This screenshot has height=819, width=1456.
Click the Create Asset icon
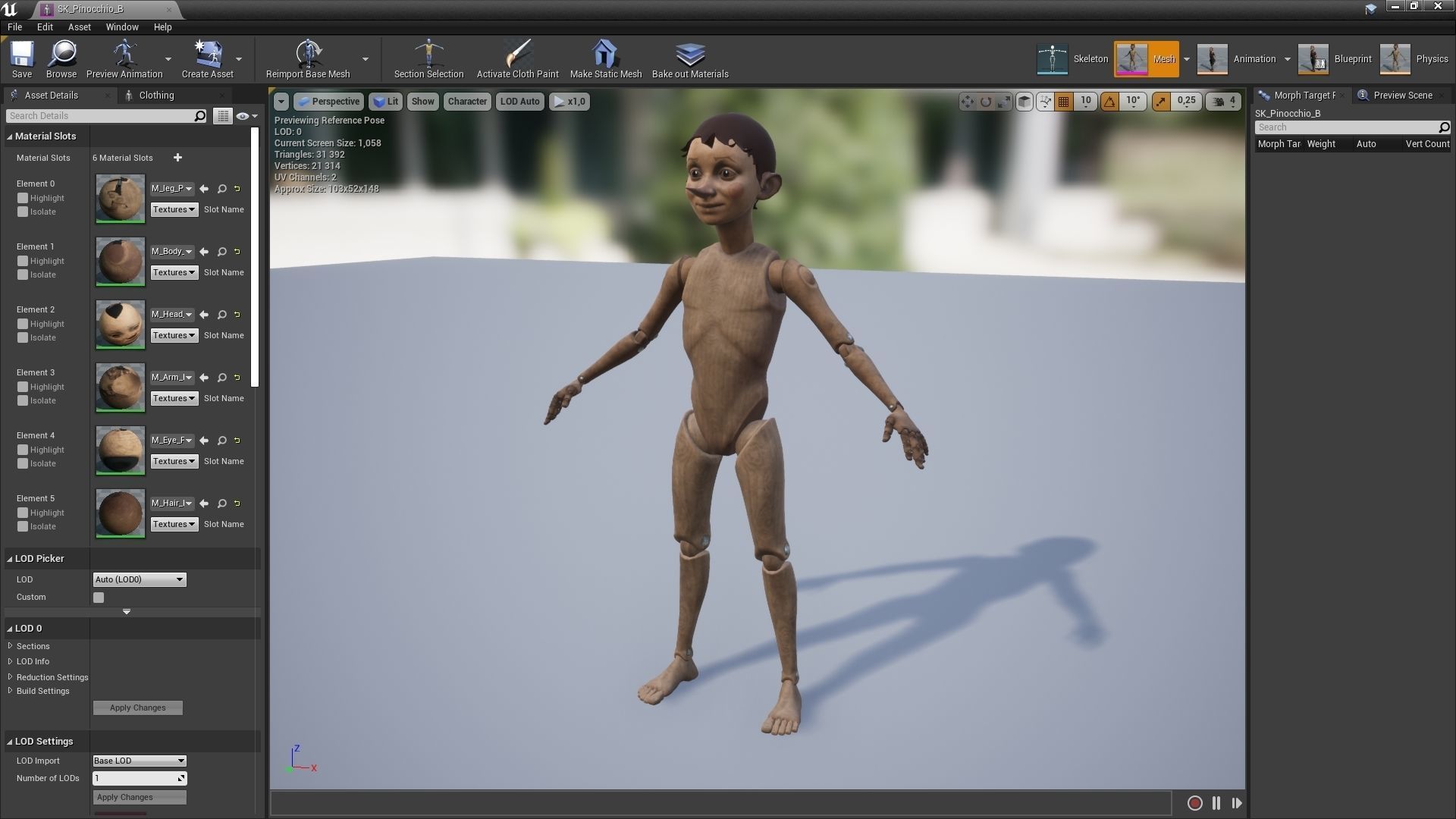pos(207,58)
